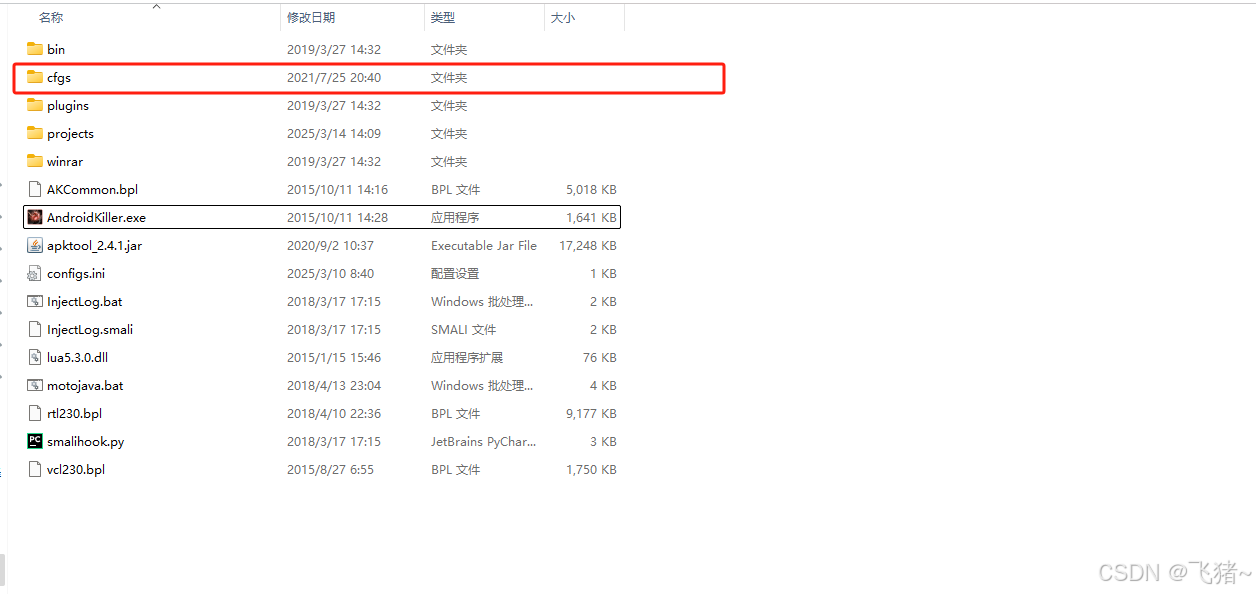Open the CSDN @飞猪~ watermark link
Screen dimensions: 1256x594
[x=1176, y=572]
